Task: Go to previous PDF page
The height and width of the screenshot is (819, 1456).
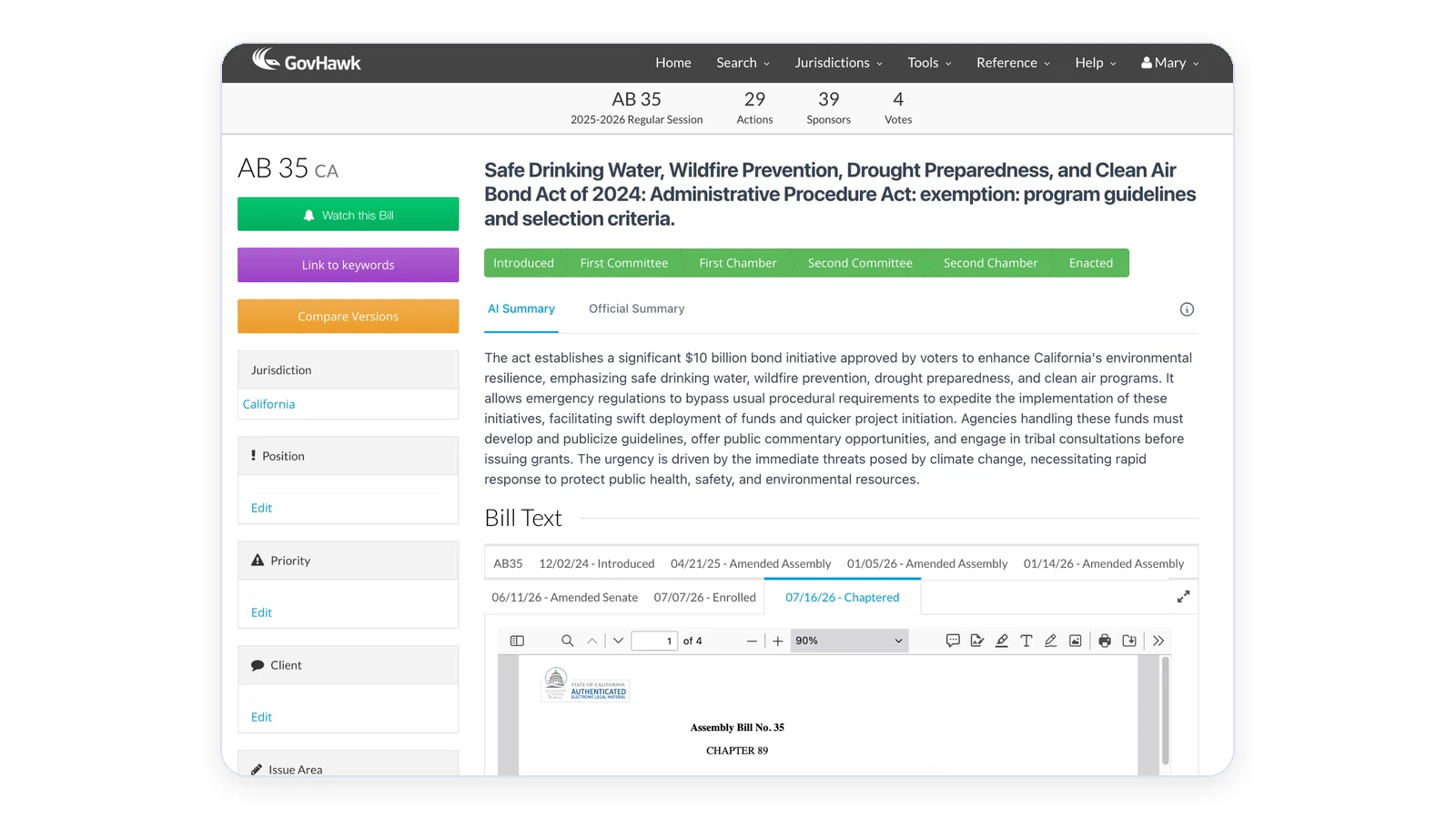Action: 592,641
